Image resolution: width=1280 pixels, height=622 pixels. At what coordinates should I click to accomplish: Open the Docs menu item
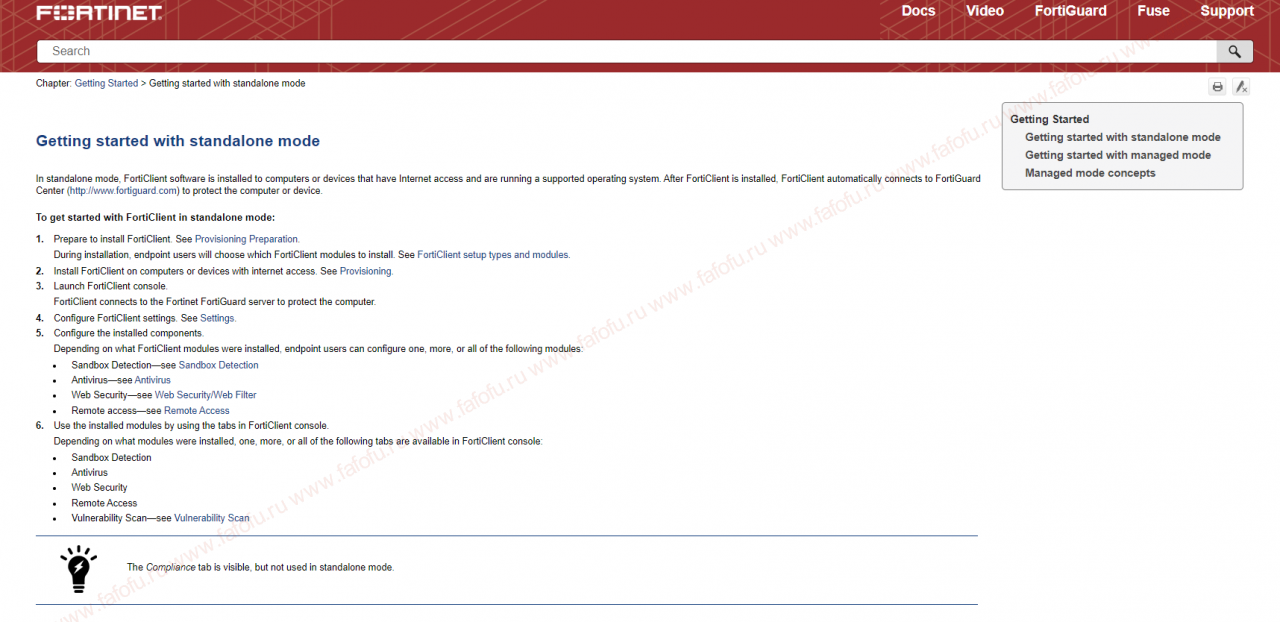918,11
